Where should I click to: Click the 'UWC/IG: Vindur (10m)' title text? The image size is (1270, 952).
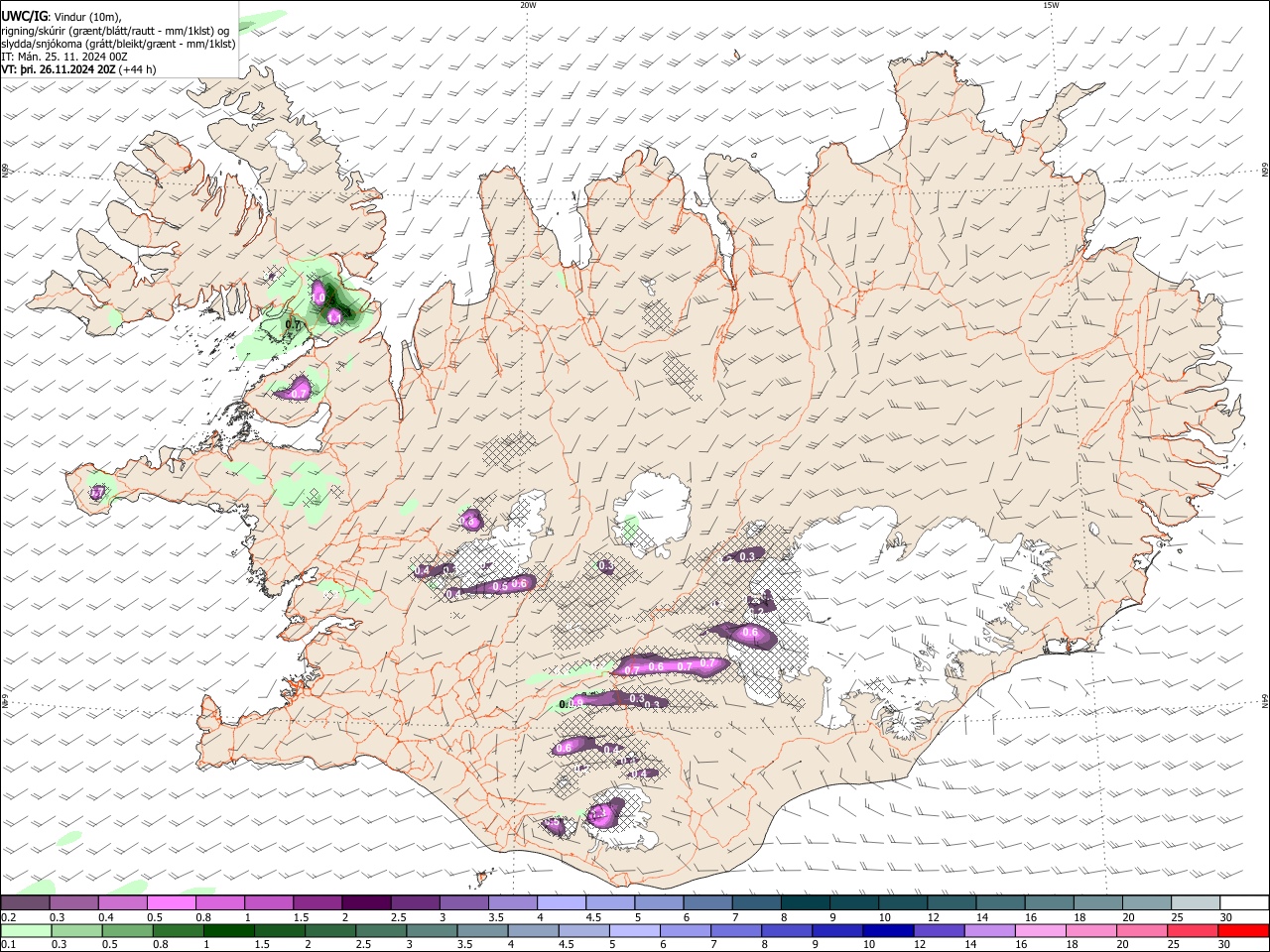coord(61,17)
